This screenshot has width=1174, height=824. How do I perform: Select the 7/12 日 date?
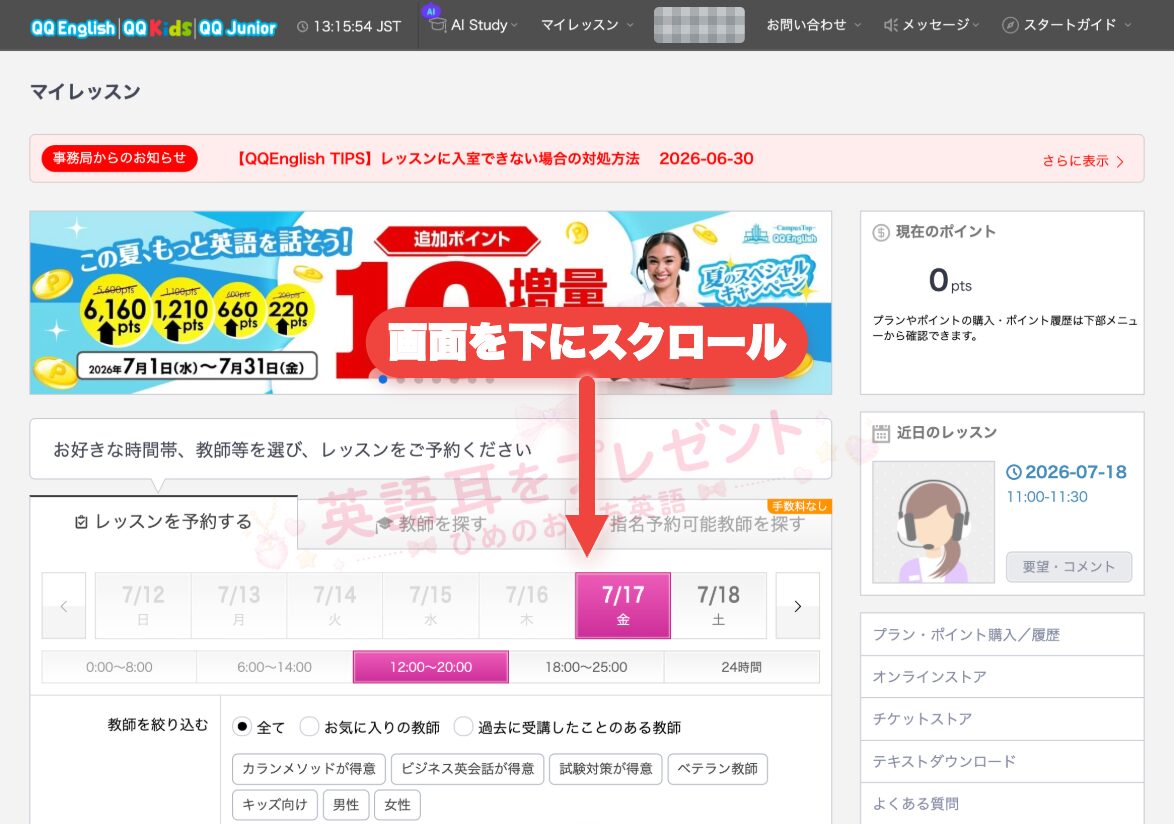coord(143,605)
